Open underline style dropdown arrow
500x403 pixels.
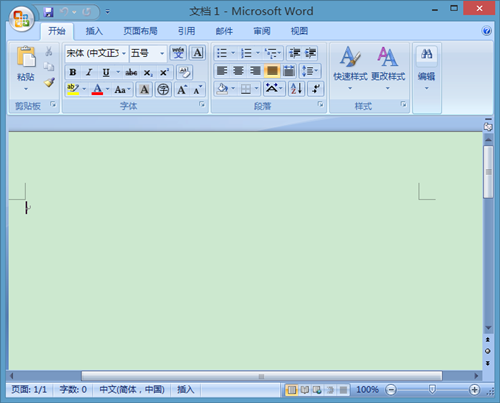tap(118, 72)
